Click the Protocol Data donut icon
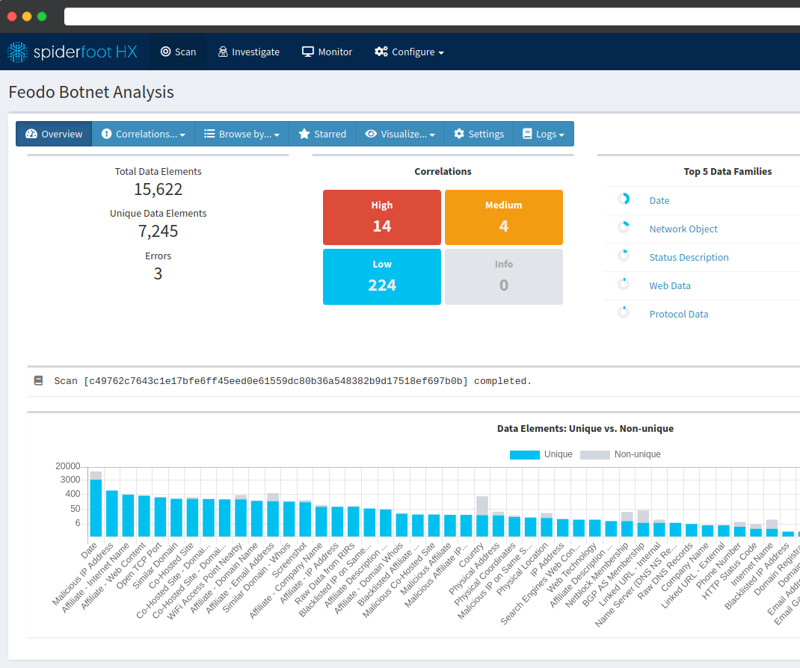The width and height of the screenshot is (800, 668). click(623, 312)
